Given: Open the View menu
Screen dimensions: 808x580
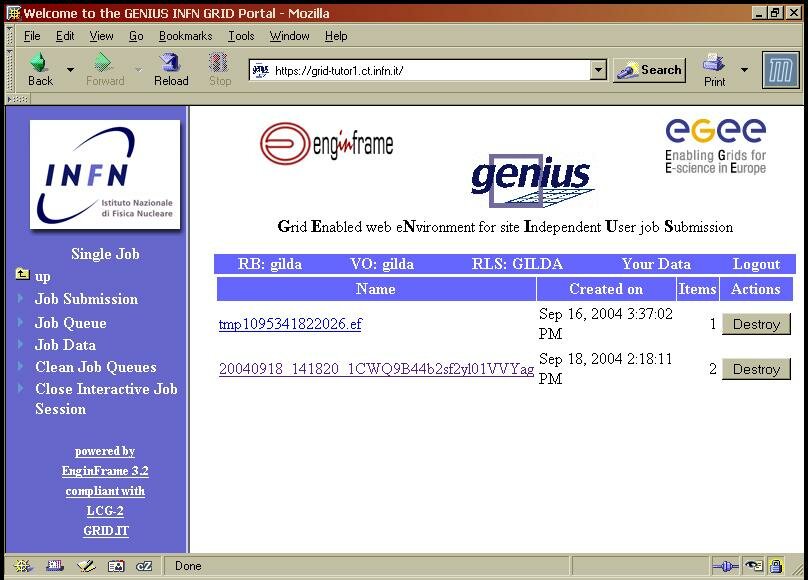Looking at the screenshot, I should click(102, 36).
